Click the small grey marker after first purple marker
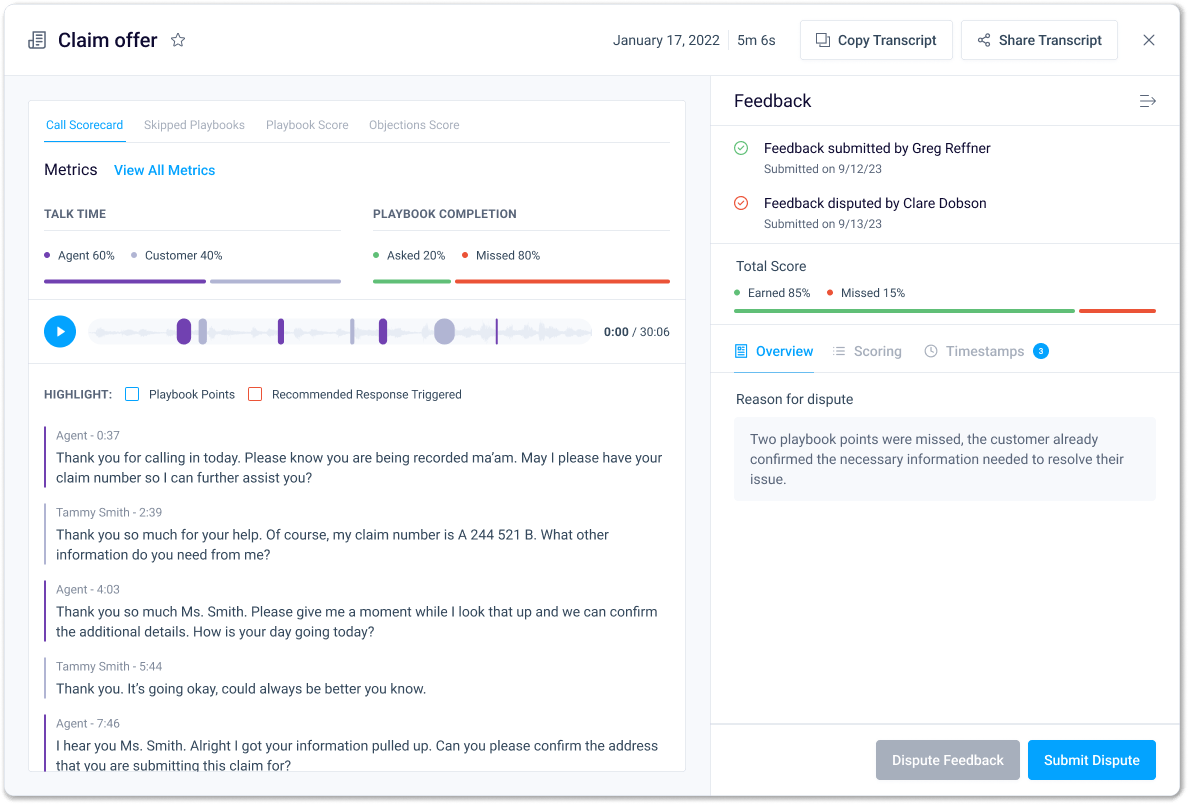Image resolution: width=1188 pixels, height=804 pixels. [202, 331]
